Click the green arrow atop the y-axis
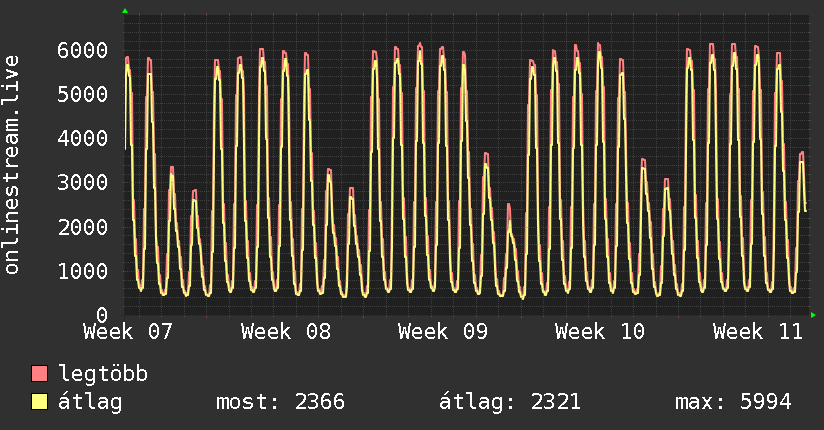The image size is (824, 430). [x=125, y=11]
